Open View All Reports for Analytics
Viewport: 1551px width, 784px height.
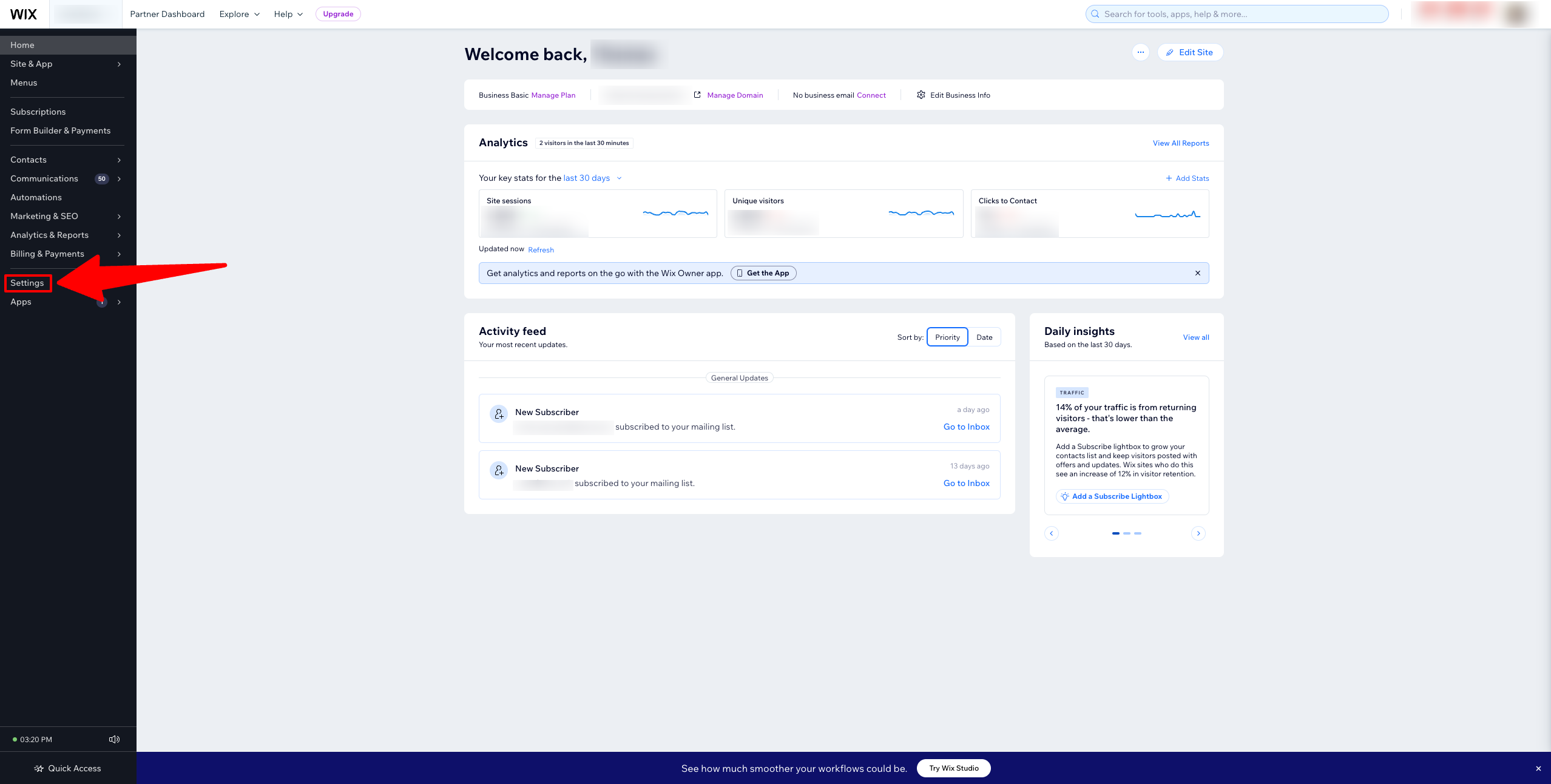tap(1180, 143)
